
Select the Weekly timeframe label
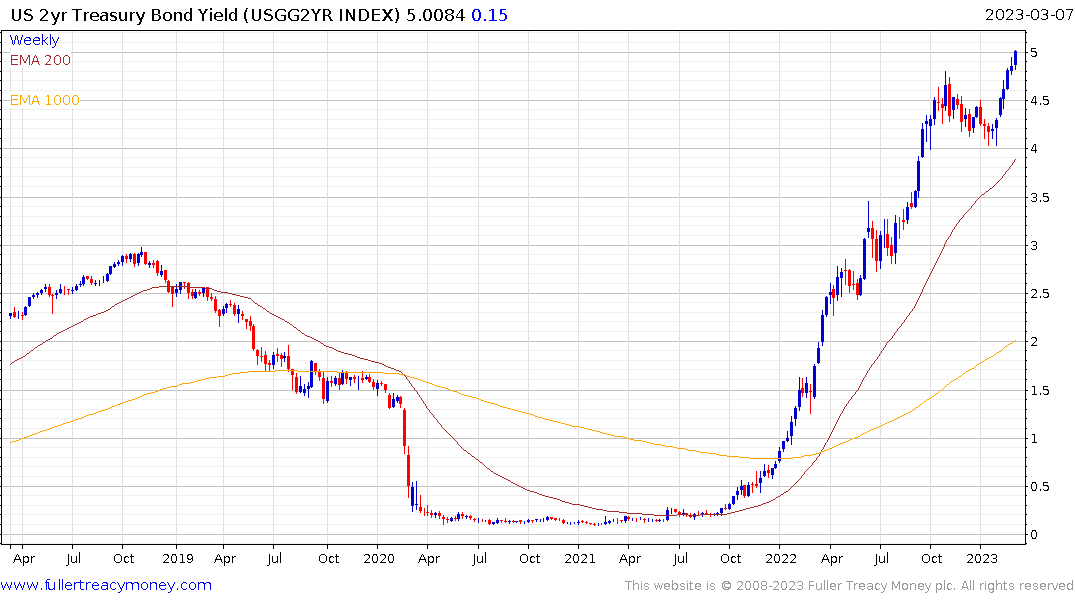[34, 40]
